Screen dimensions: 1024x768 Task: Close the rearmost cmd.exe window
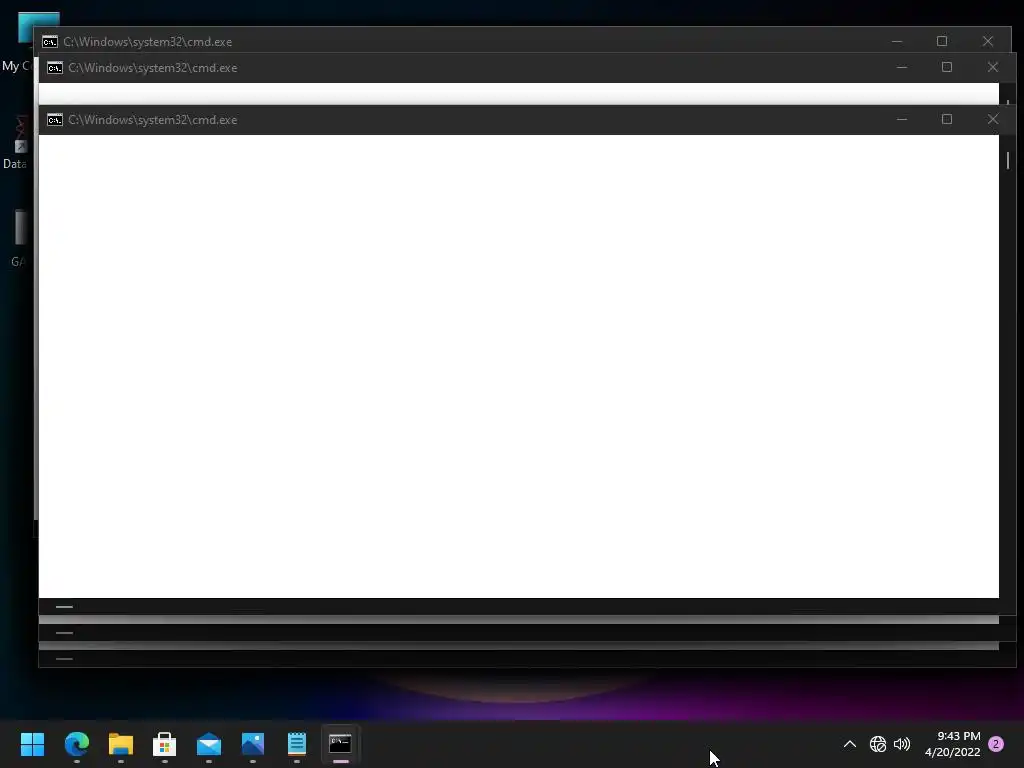987,41
